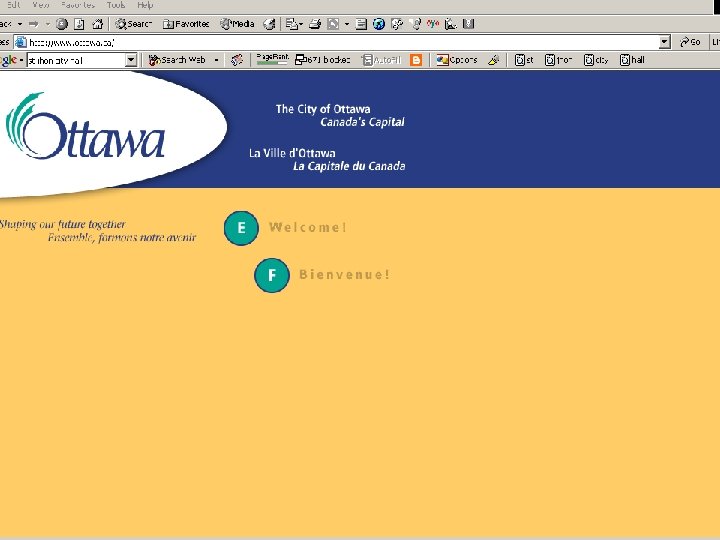This screenshot has height=540, width=720.
Task: Click the orange Blogger icon
Action: point(416,60)
